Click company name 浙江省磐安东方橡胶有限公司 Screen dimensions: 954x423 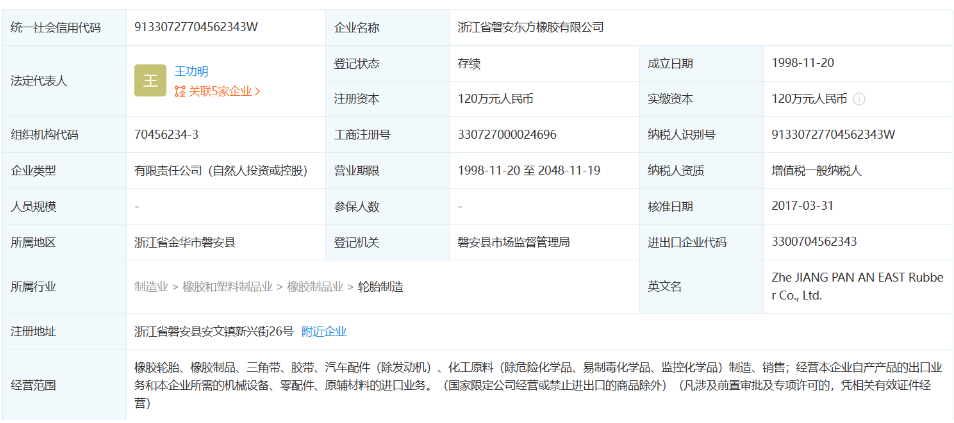click(x=531, y=27)
